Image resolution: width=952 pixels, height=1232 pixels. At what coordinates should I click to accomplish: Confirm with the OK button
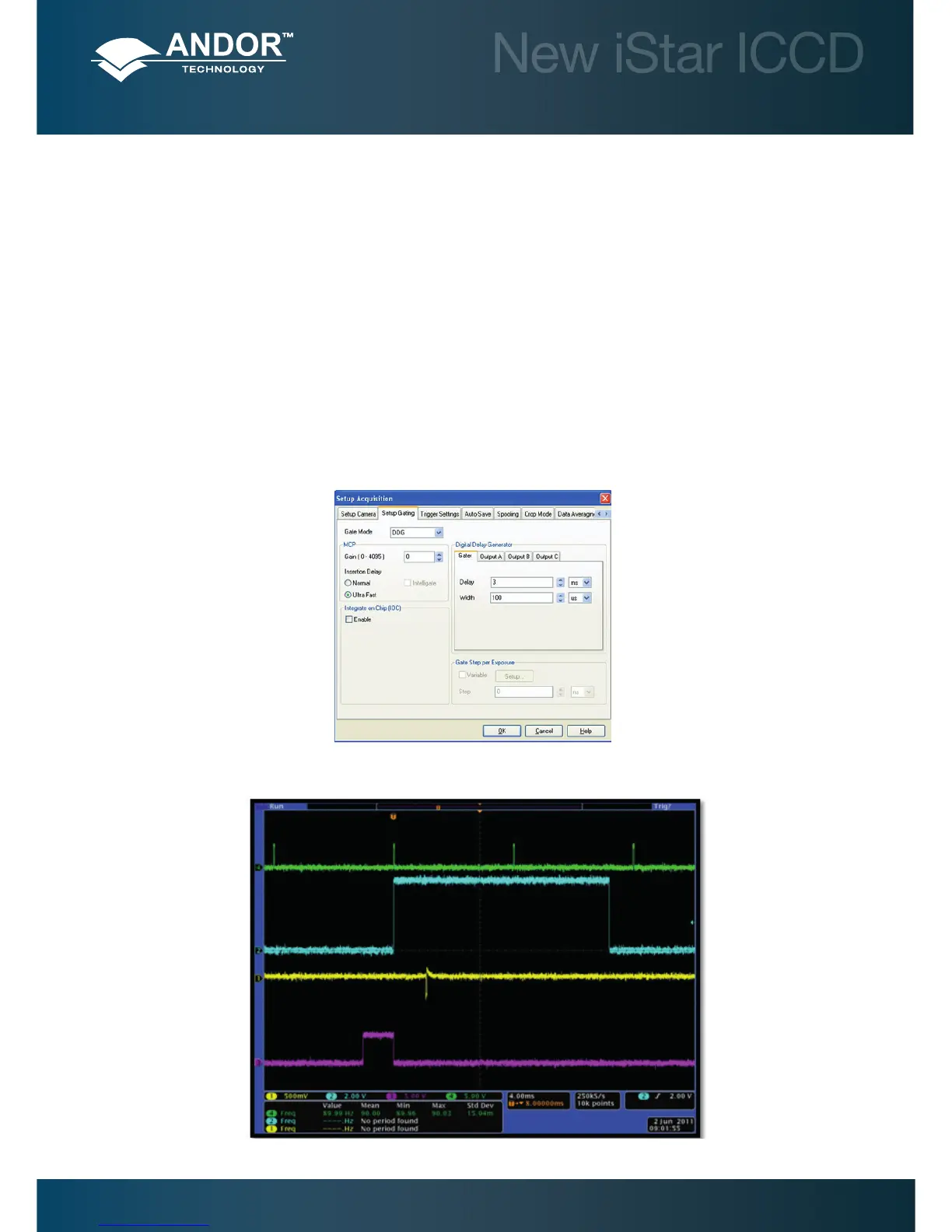pos(502,731)
